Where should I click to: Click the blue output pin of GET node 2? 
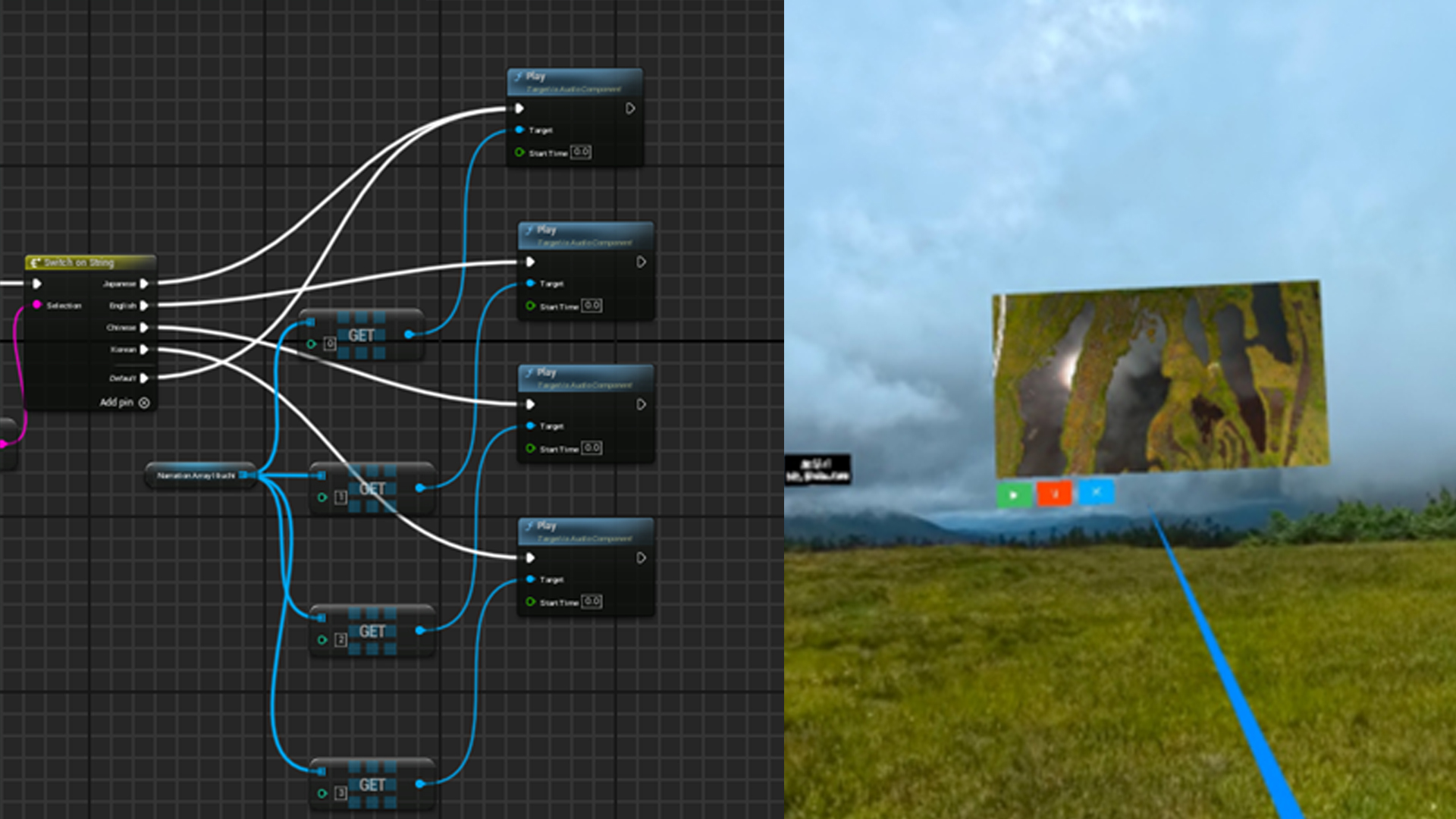click(x=420, y=630)
